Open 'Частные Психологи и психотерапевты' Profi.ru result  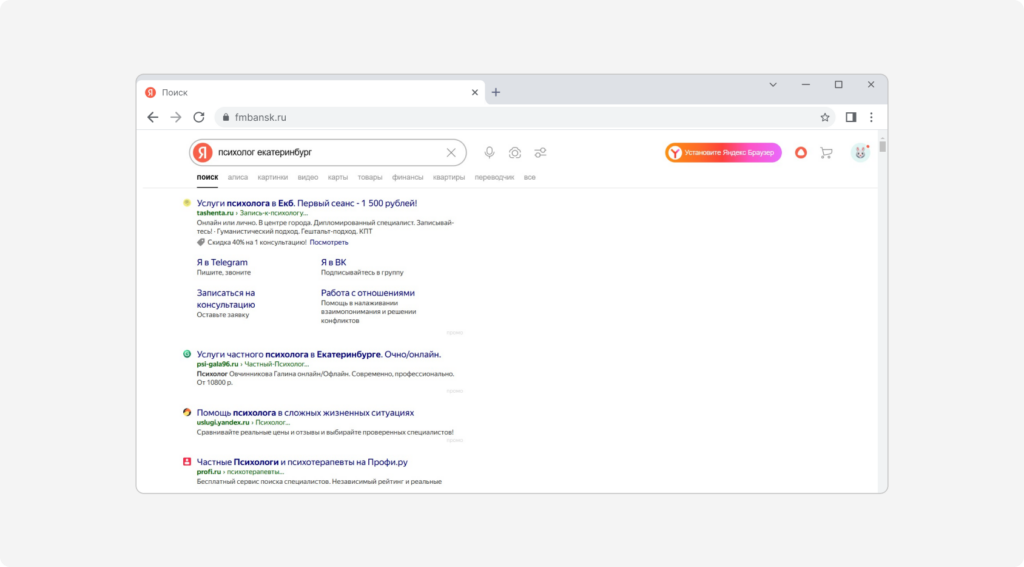302,462
